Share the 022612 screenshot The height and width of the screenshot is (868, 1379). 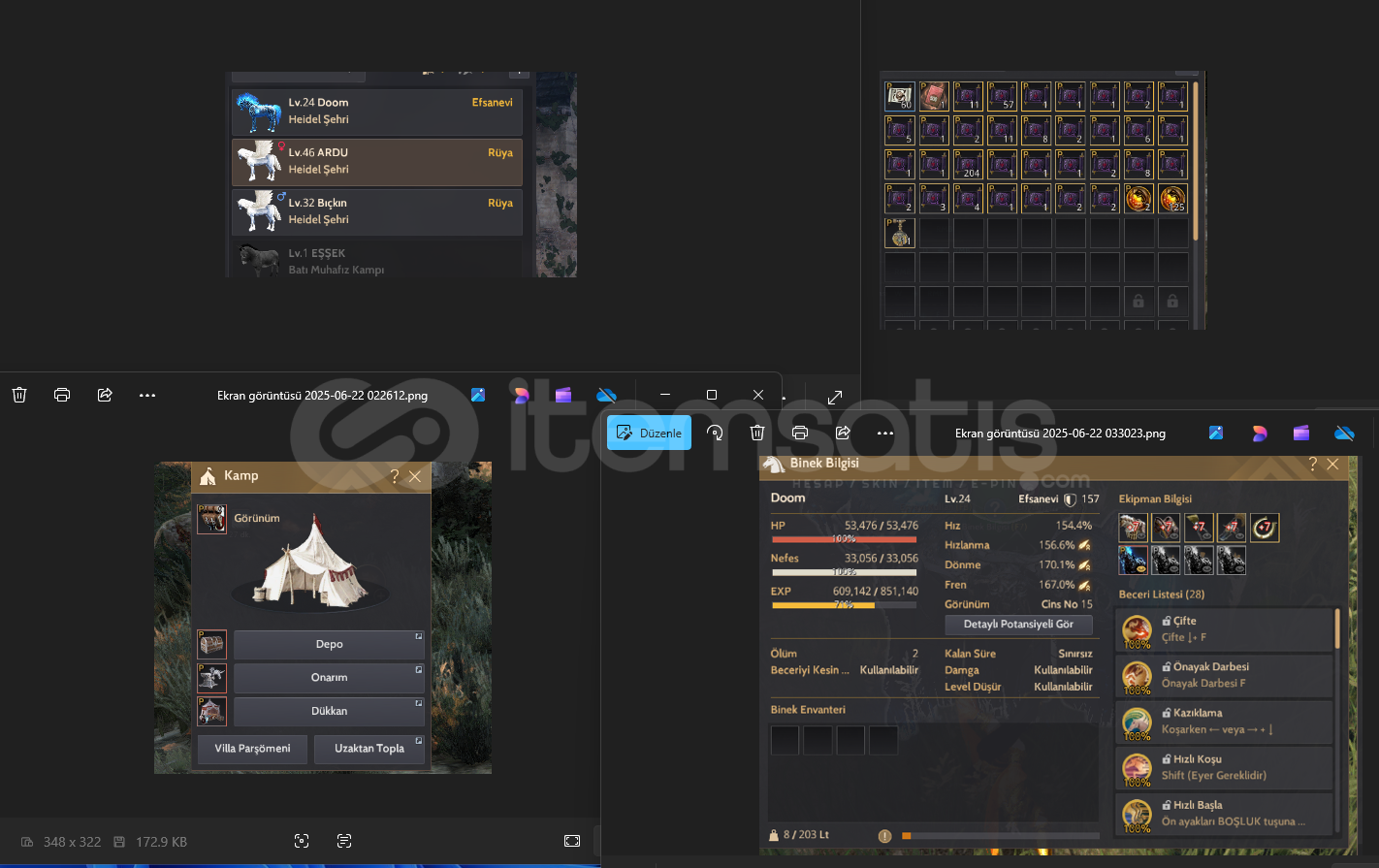pyautogui.click(x=105, y=395)
